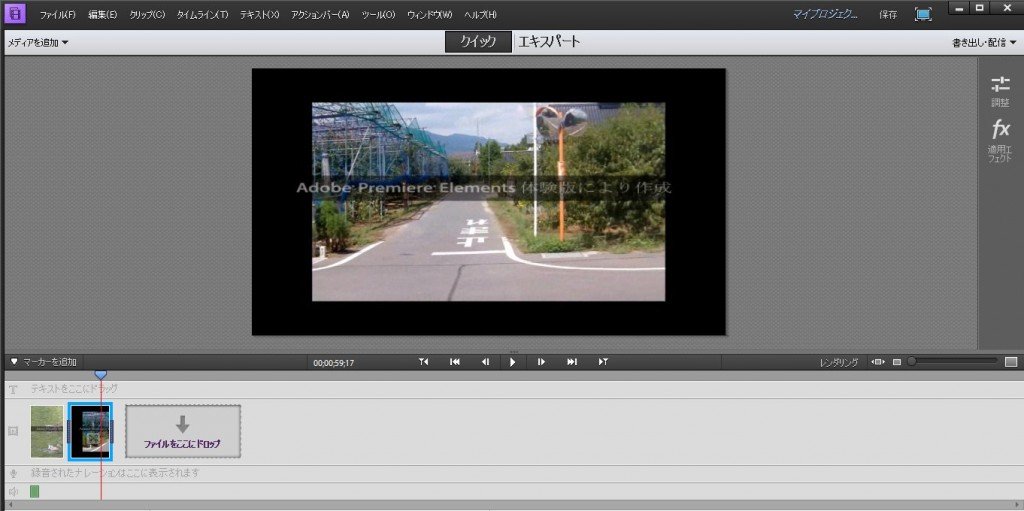Viewport: 1024px width, 511px height.
Task: Open the クリップ(C) menu
Action: [x=148, y=14]
